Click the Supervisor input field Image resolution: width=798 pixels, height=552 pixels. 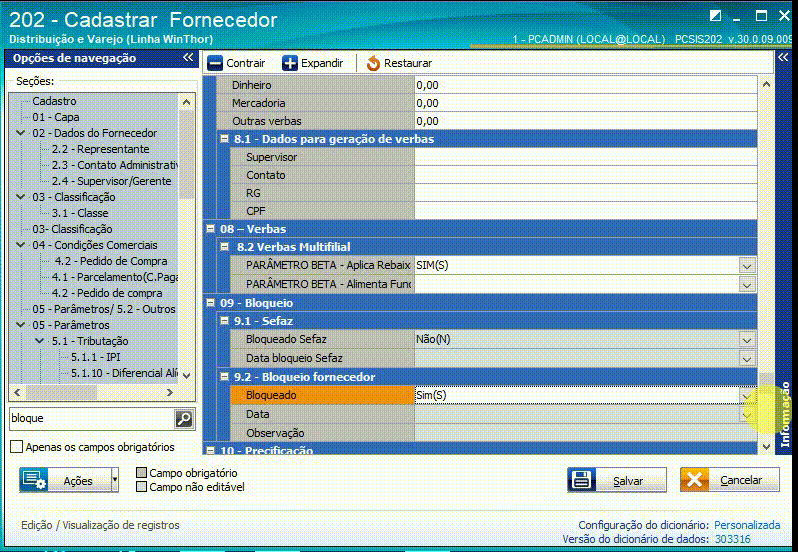pos(585,157)
